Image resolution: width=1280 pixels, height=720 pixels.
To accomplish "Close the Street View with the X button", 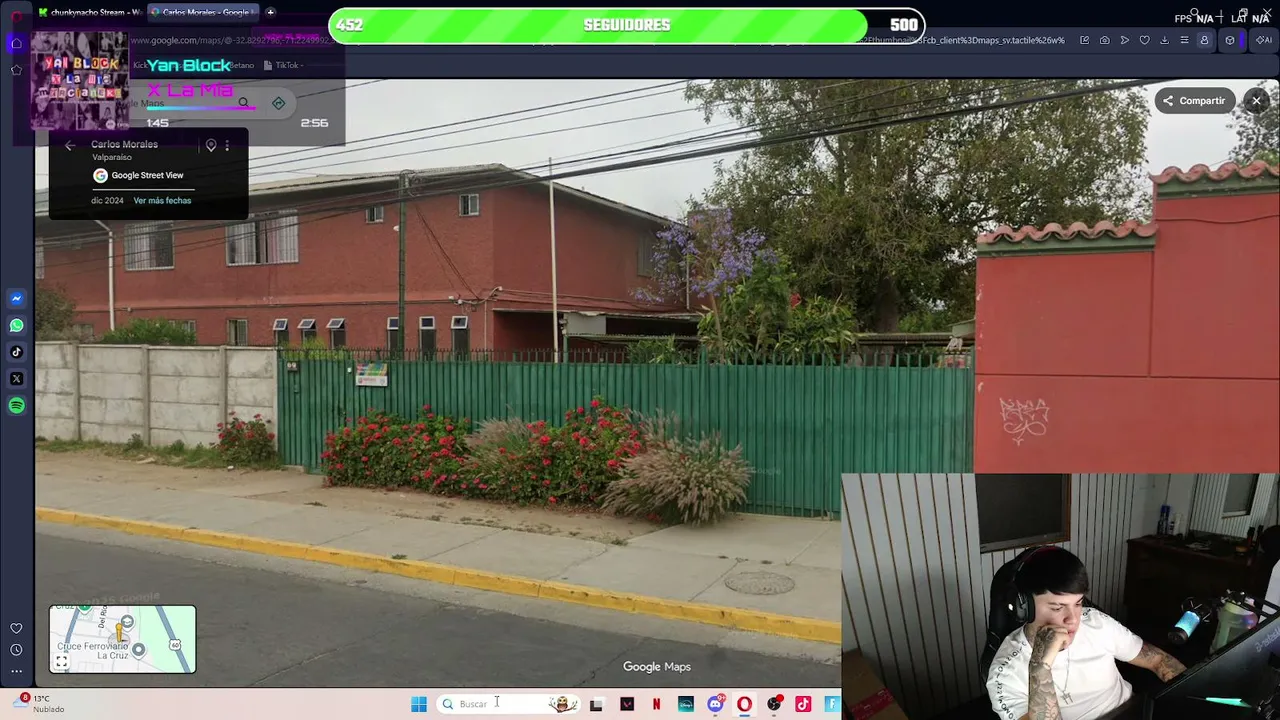I will pyautogui.click(x=1256, y=100).
